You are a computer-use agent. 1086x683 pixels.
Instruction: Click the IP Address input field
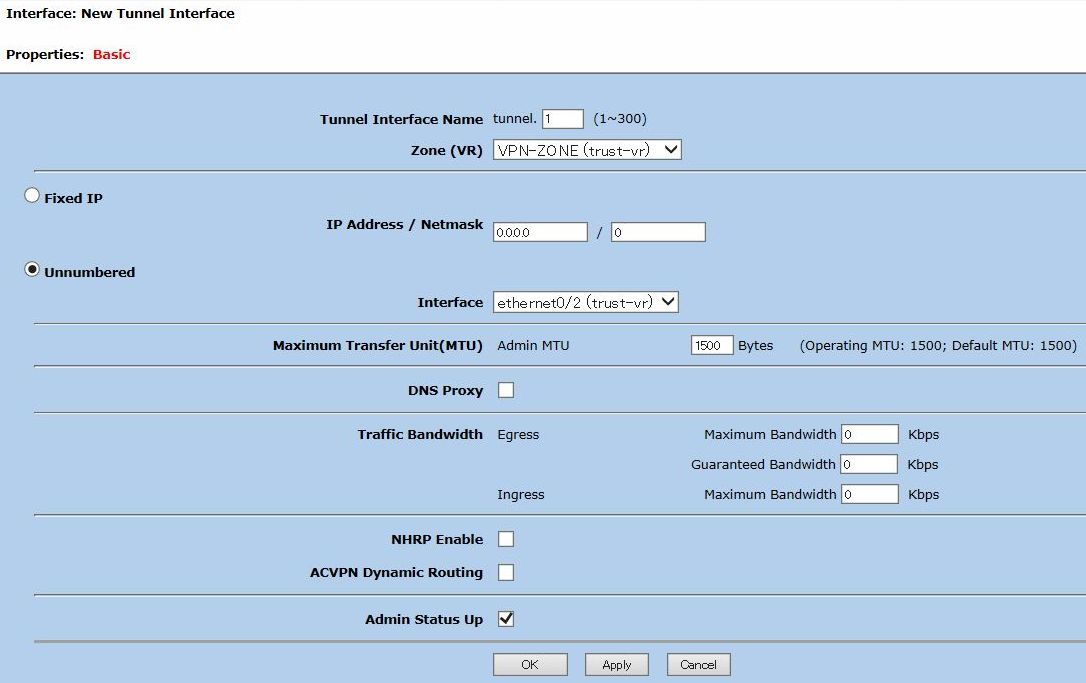pos(540,232)
